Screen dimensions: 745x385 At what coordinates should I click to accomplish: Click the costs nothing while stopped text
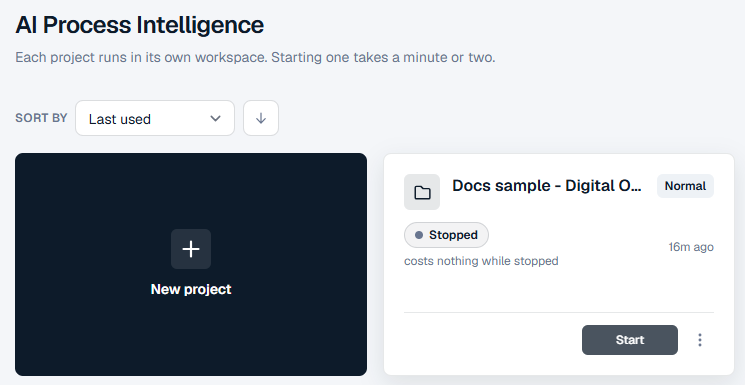pos(481,261)
